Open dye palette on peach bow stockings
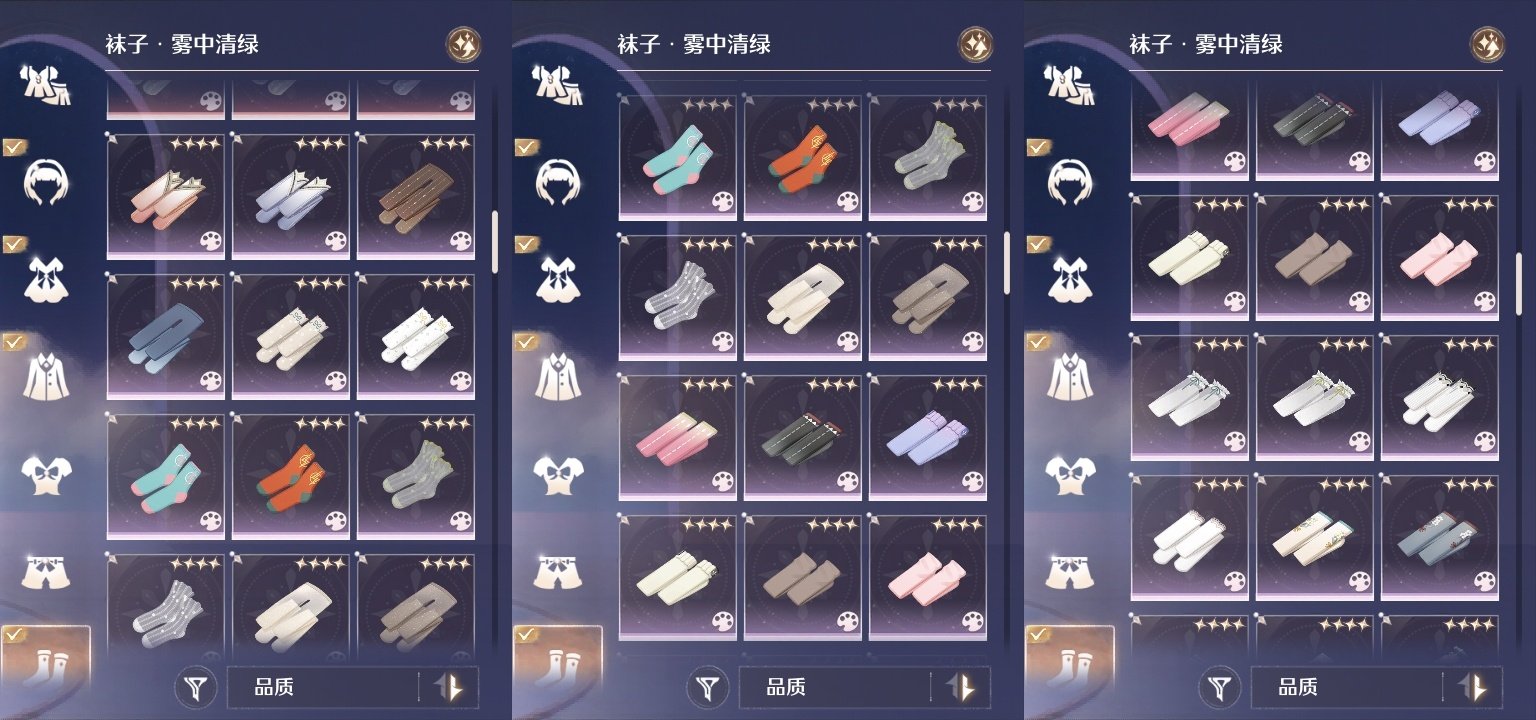1536x720 pixels. (211, 241)
